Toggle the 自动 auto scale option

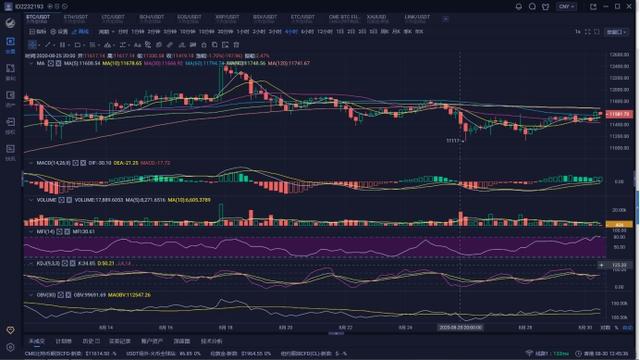(x=627, y=327)
